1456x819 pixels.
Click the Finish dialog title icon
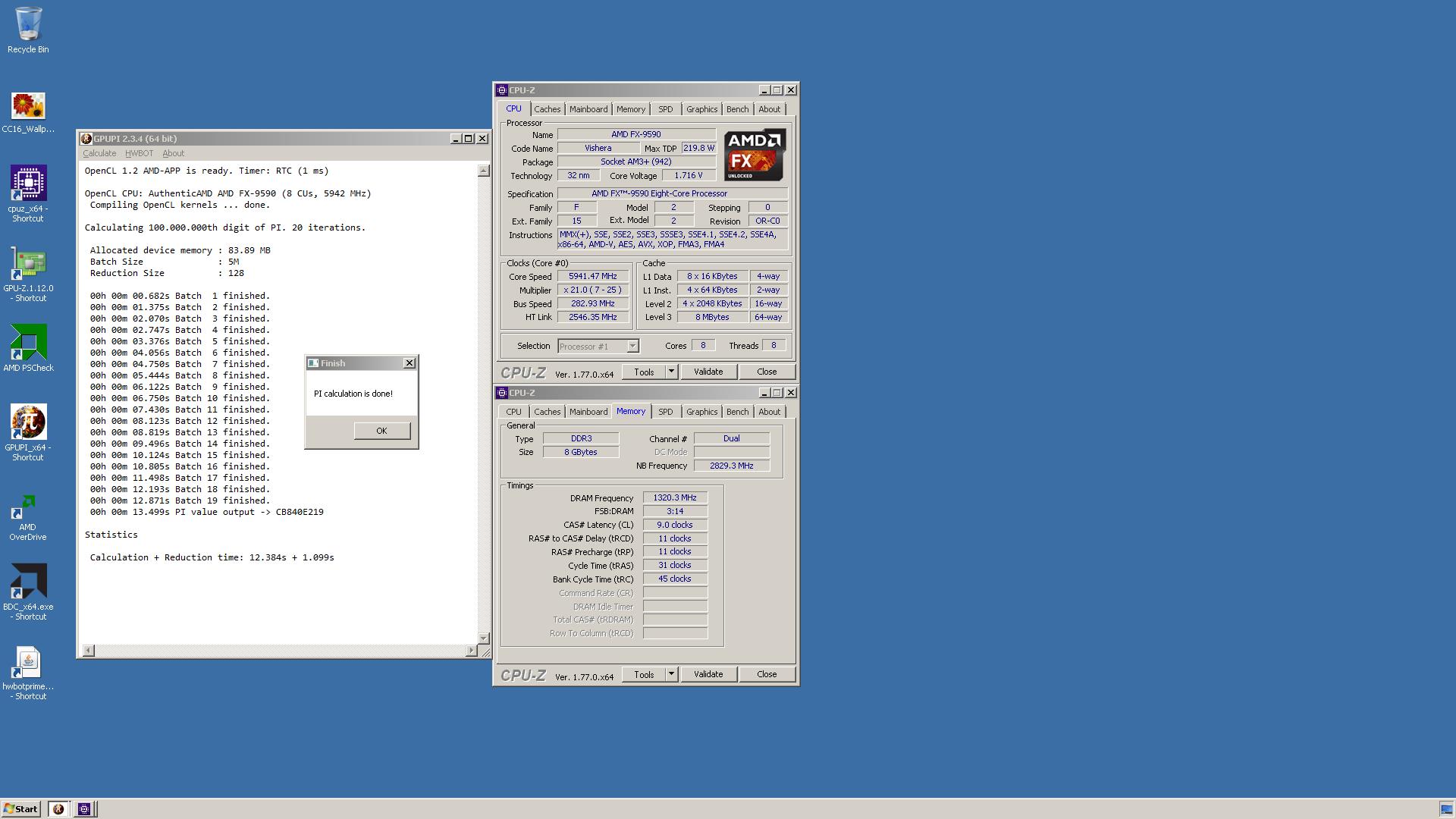click(312, 363)
